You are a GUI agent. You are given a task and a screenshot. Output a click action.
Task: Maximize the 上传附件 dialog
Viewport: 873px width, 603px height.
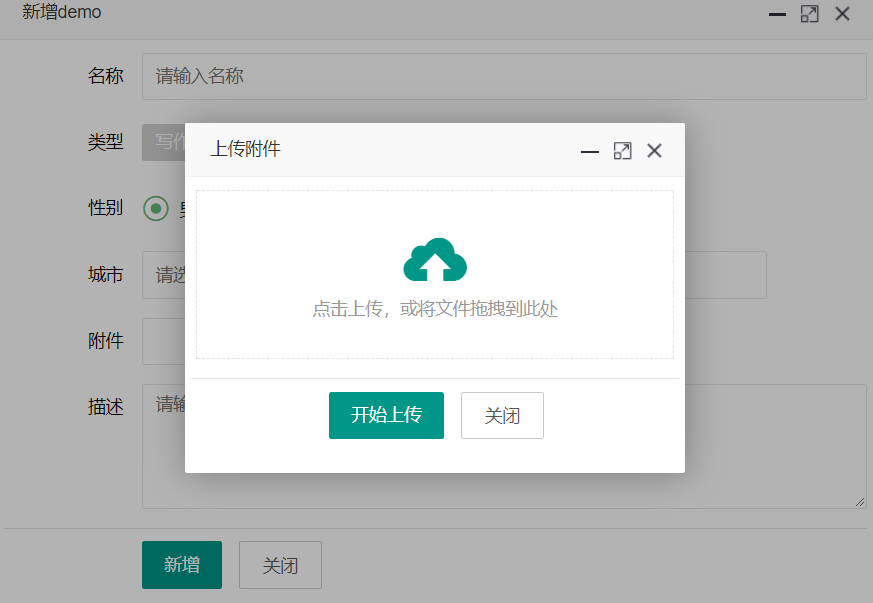tap(622, 151)
